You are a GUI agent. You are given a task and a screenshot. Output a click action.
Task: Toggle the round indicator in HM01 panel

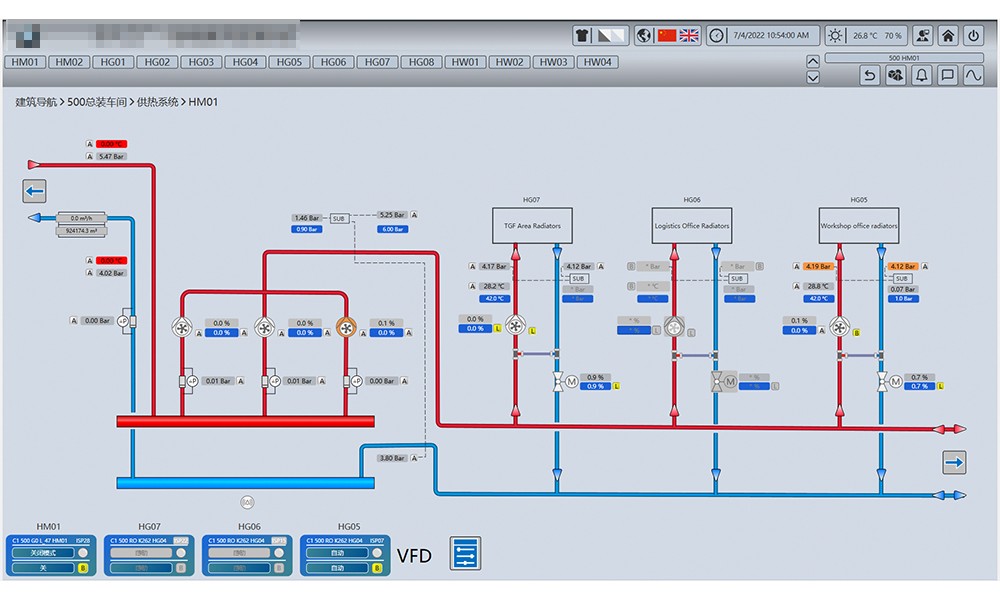[x=83, y=553]
